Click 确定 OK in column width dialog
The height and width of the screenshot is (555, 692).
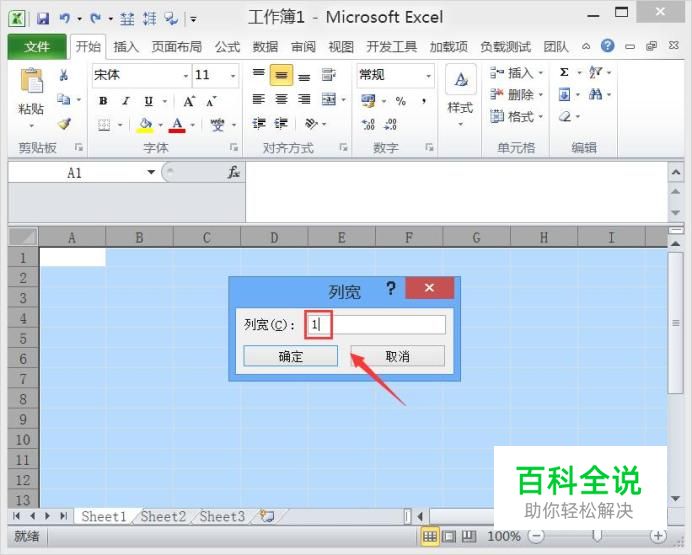[x=290, y=356]
